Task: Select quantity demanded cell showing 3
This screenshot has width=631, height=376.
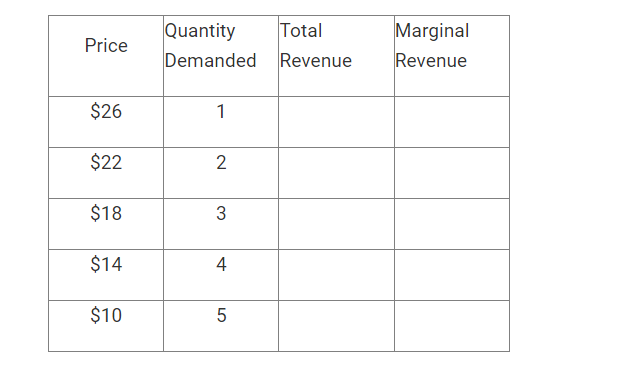Action: (x=221, y=224)
